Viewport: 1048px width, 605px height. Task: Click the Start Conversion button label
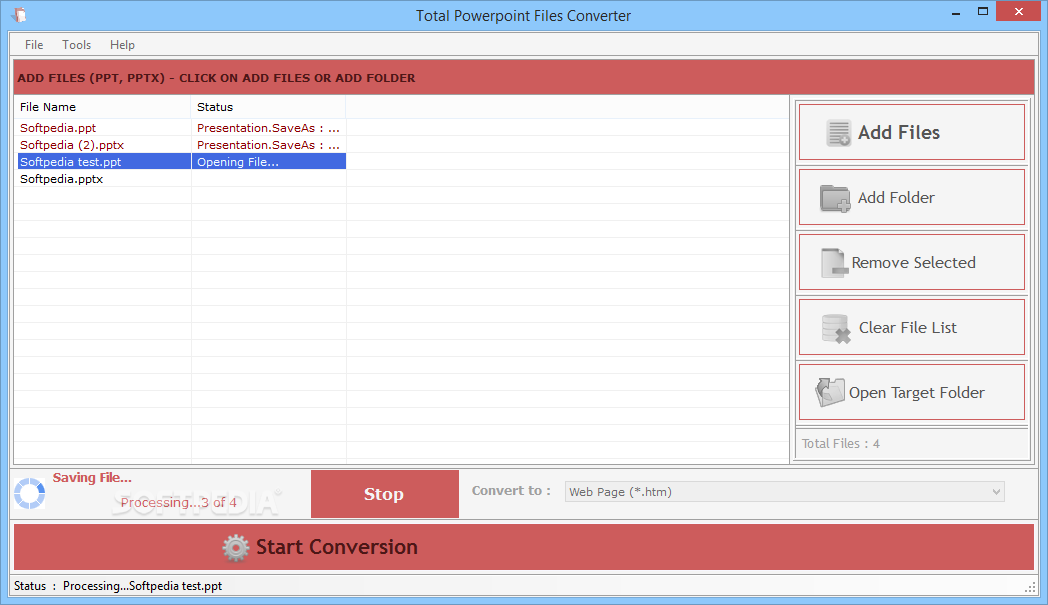click(337, 547)
